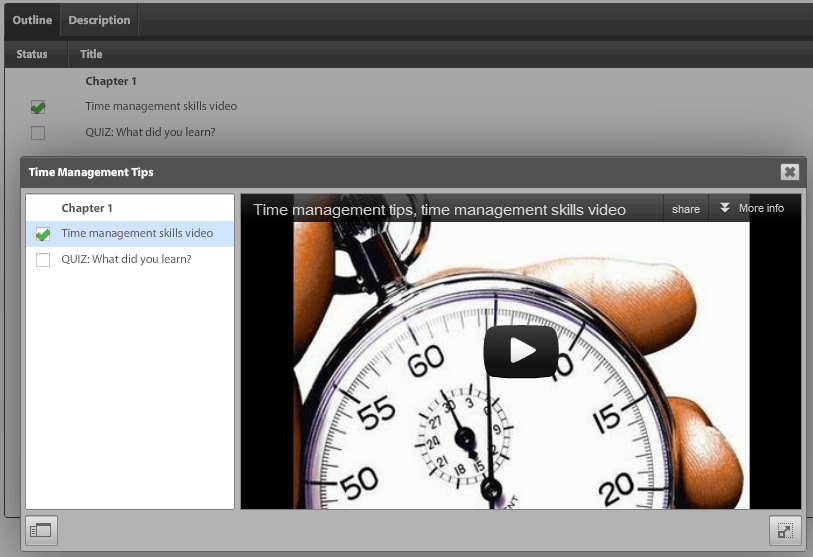Select Time management skills video in dialog sidebar
This screenshot has height=557, width=813.
coord(130,233)
